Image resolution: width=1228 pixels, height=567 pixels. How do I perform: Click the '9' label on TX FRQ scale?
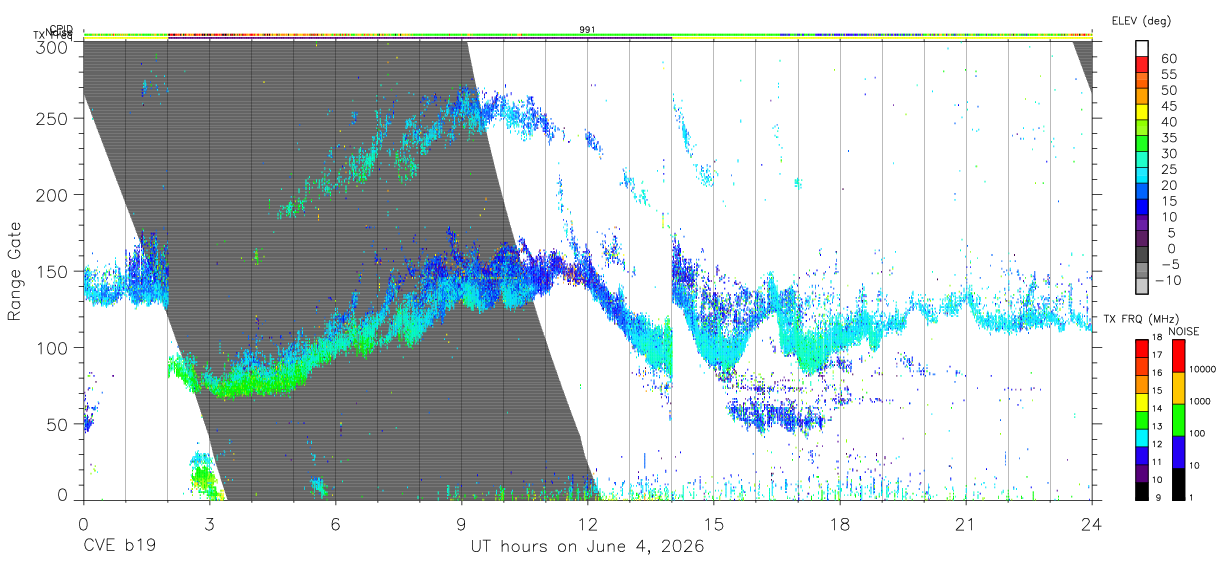pos(1158,498)
